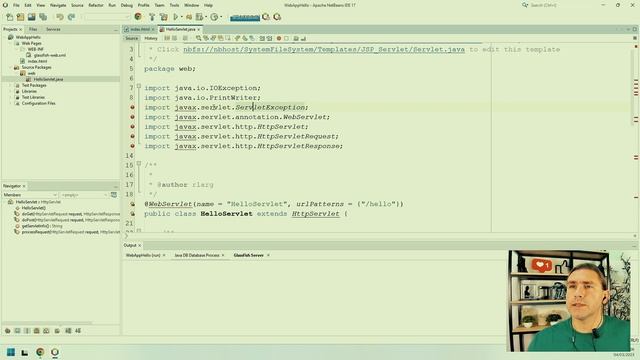The width and height of the screenshot is (640, 360).
Task: Click the Chrome browser icon in toolbar
Action: point(138,17)
